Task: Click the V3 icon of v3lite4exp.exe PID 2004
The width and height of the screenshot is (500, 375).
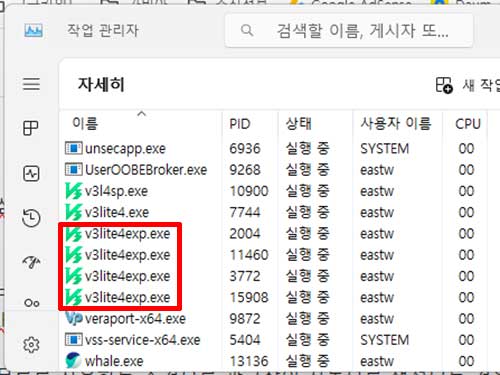Action: click(73, 234)
